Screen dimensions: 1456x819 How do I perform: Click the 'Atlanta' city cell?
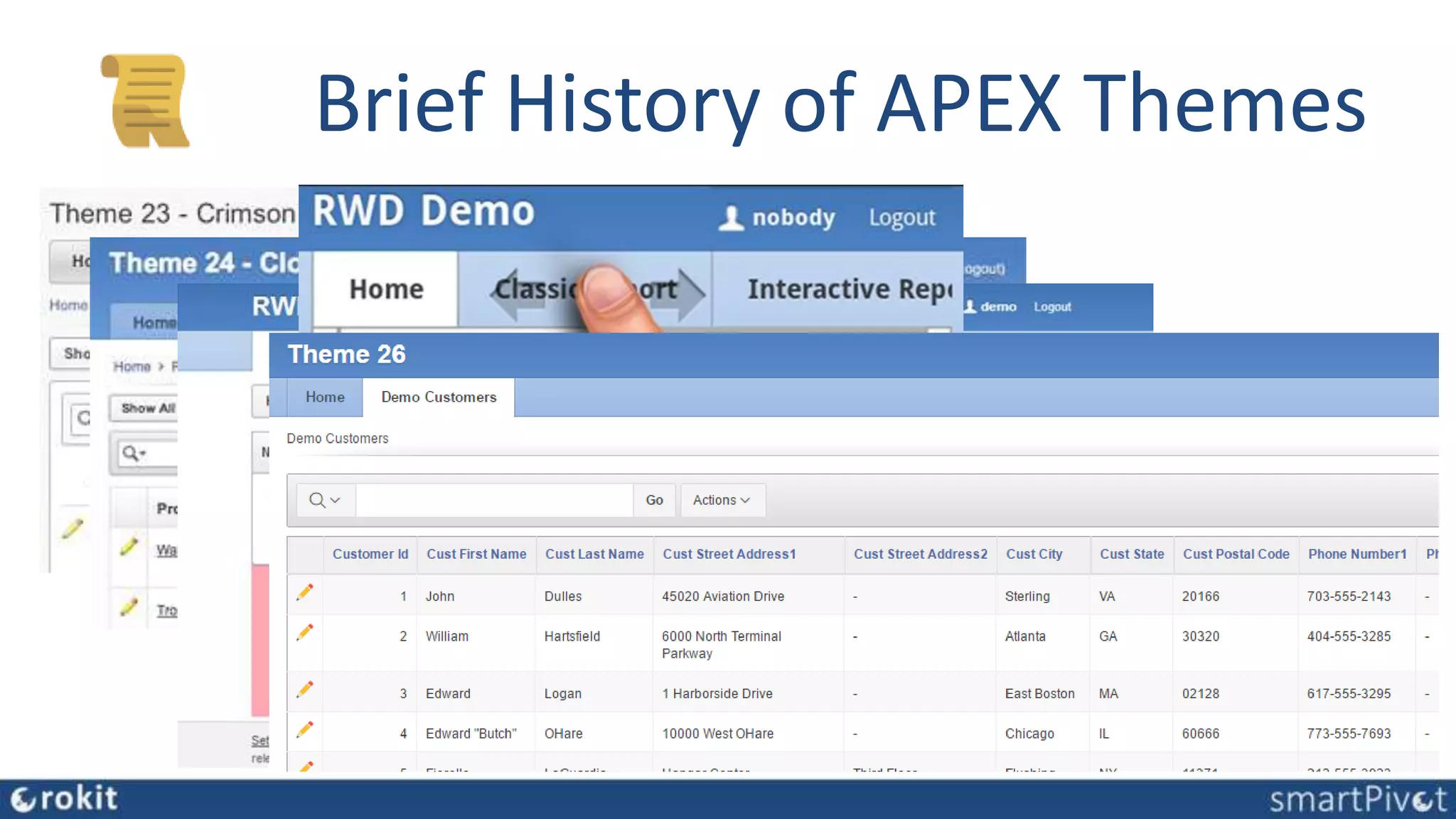pyautogui.click(x=1025, y=636)
